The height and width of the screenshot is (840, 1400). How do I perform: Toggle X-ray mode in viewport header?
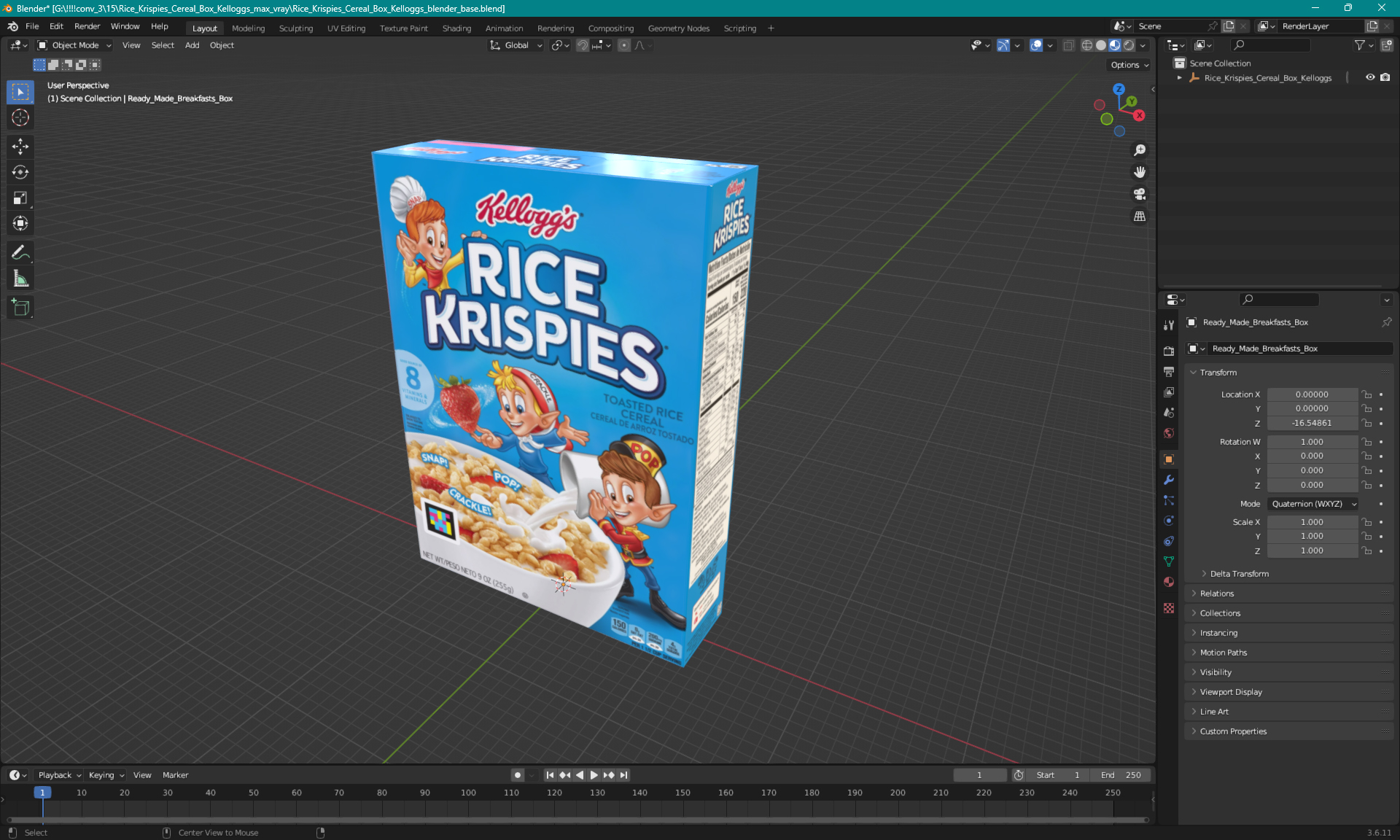(x=1068, y=45)
